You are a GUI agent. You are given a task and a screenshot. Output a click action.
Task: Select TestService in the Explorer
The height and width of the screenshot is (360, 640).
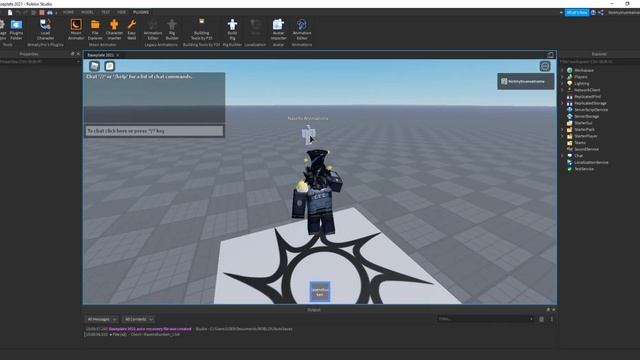[x=584, y=169]
